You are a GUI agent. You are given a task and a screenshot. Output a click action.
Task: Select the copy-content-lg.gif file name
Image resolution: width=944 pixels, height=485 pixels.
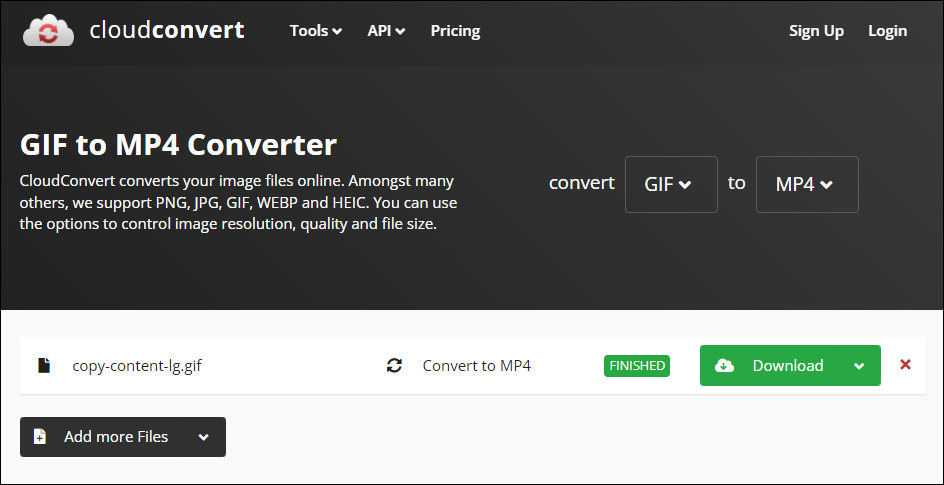tap(137, 366)
